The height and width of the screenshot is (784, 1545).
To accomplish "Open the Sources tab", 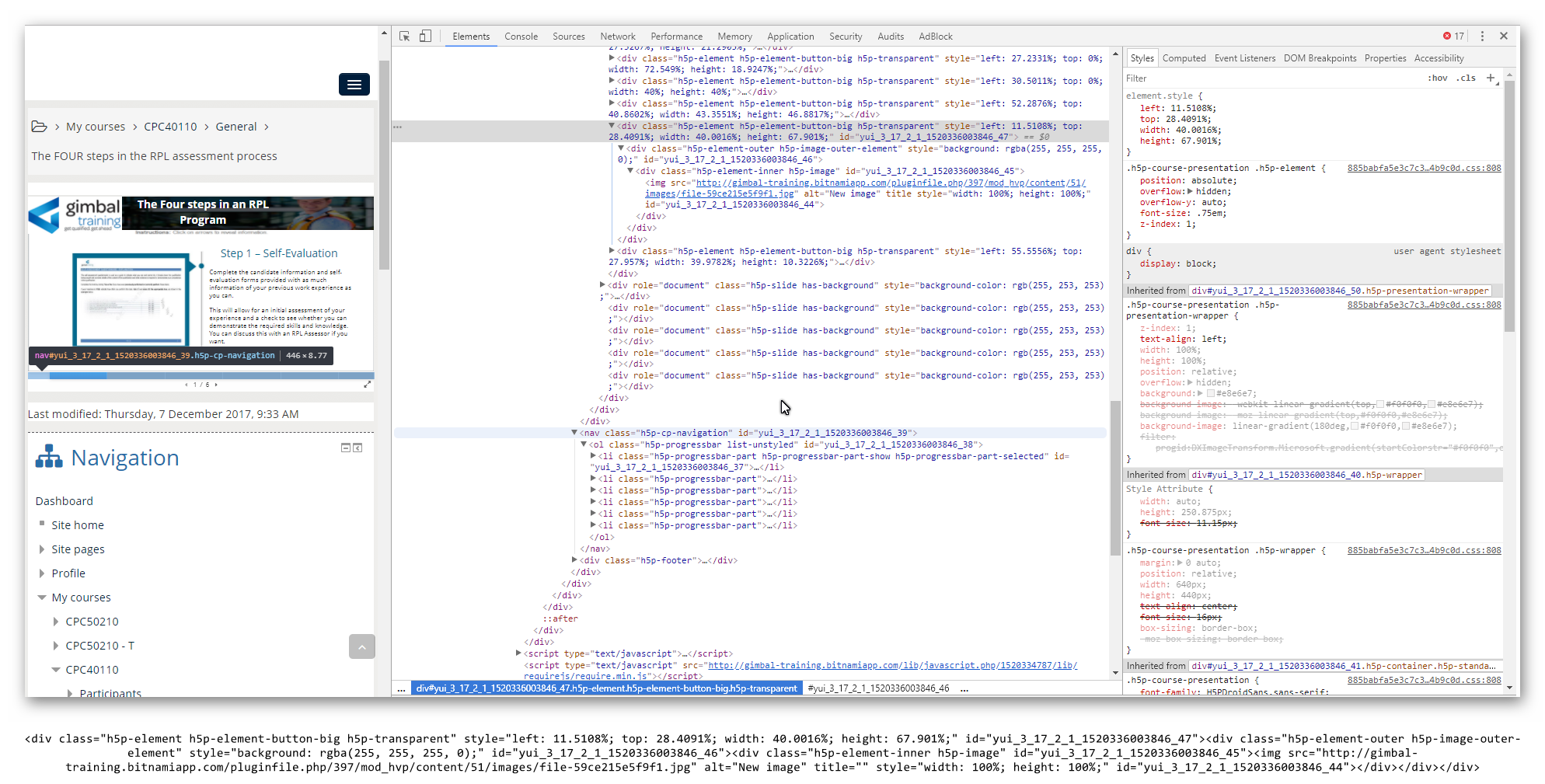I will pyautogui.click(x=569, y=37).
